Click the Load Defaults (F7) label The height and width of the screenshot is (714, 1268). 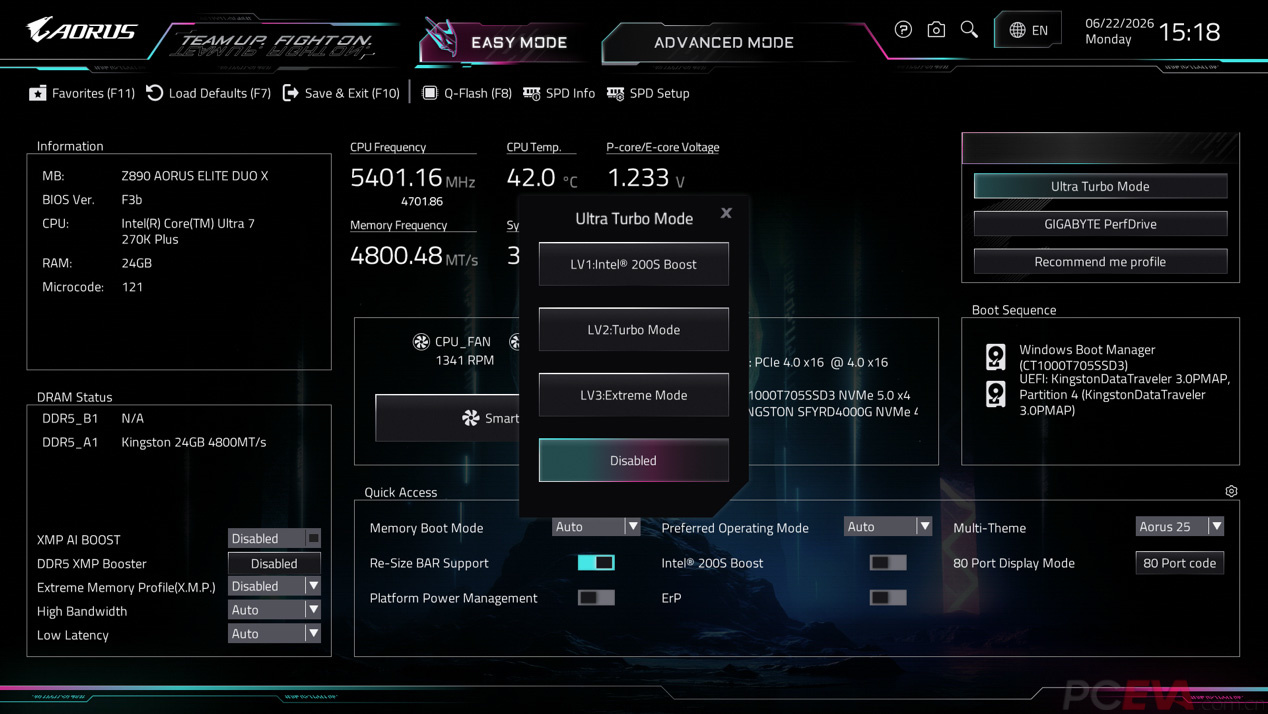coord(220,93)
